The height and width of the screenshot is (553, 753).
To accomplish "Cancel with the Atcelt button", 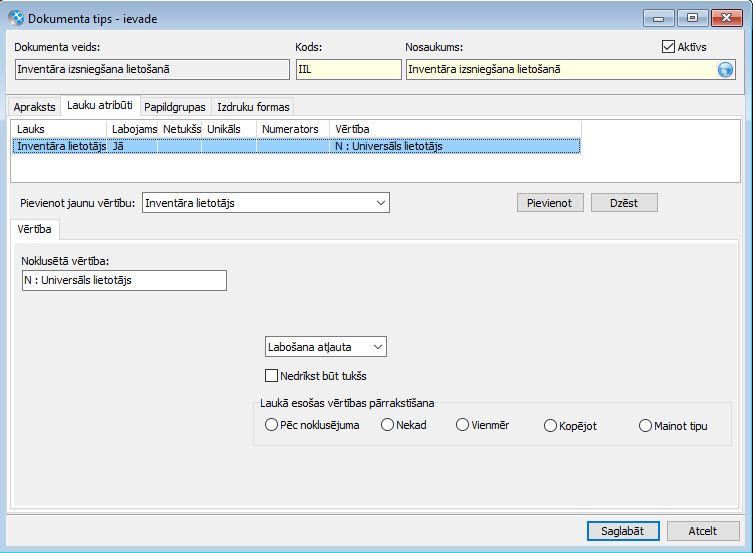I will point(703,531).
